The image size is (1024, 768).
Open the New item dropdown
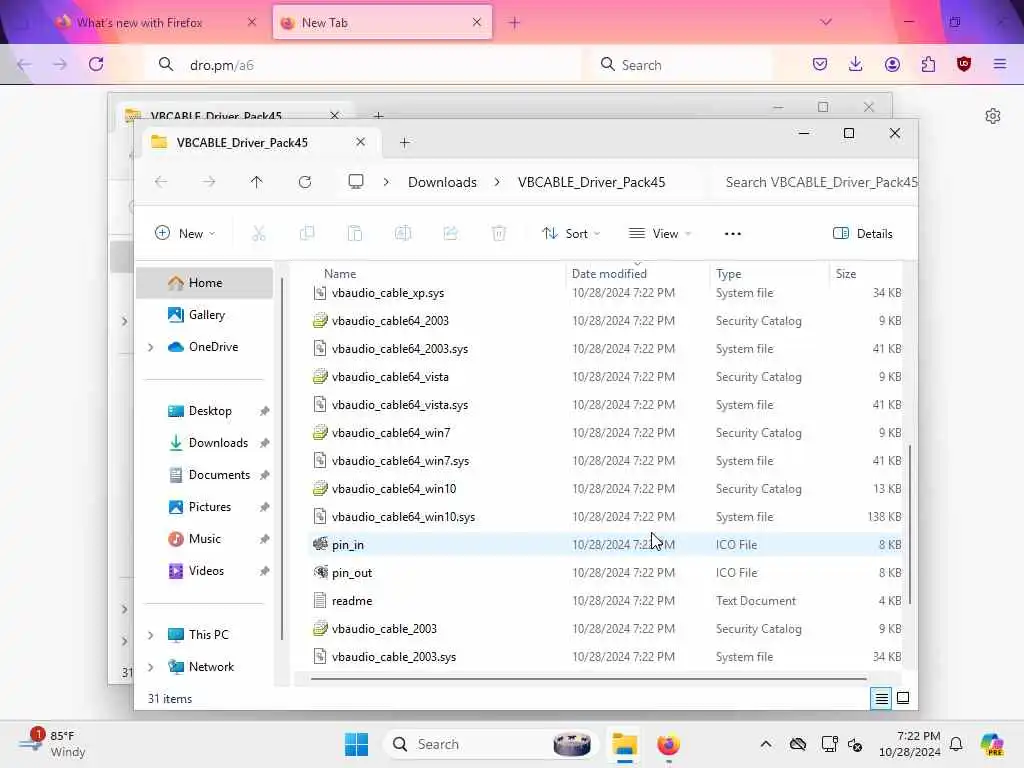pyautogui.click(x=185, y=234)
